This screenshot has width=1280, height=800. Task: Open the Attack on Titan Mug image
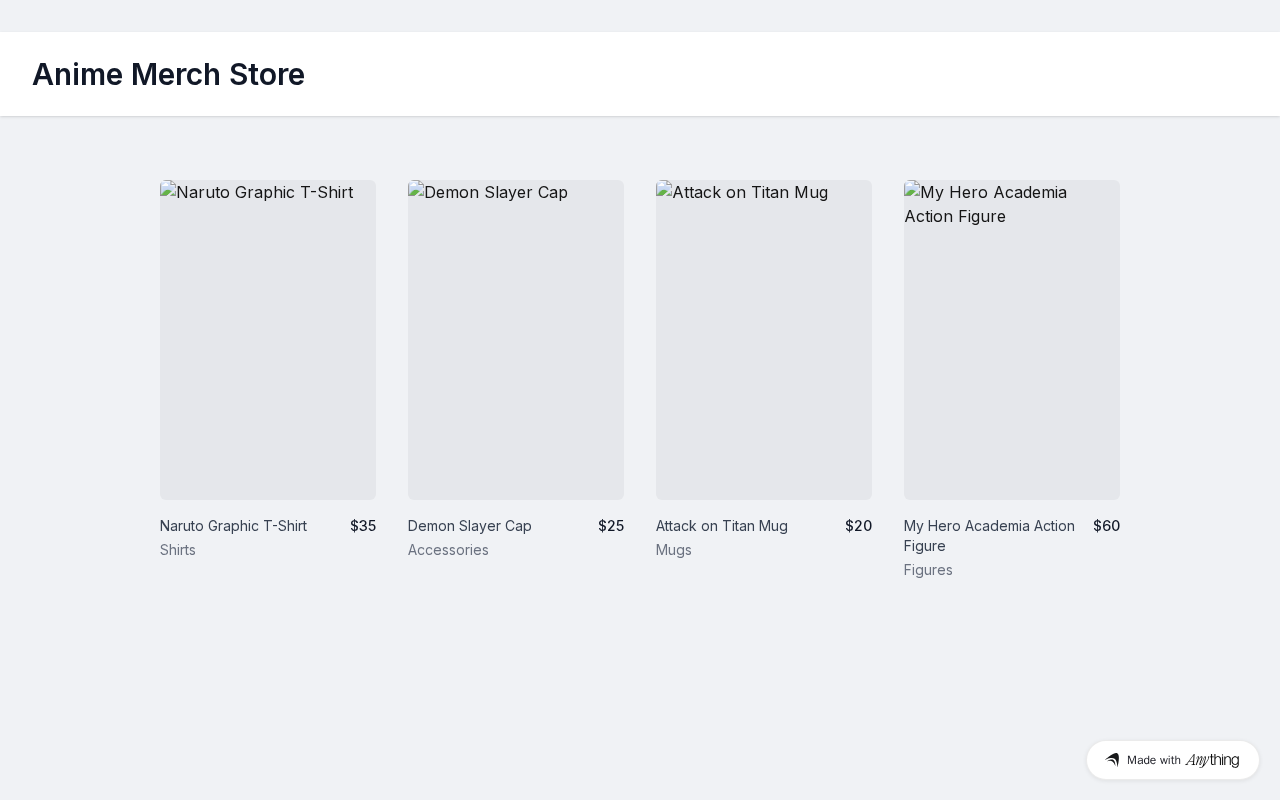coord(764,340)
